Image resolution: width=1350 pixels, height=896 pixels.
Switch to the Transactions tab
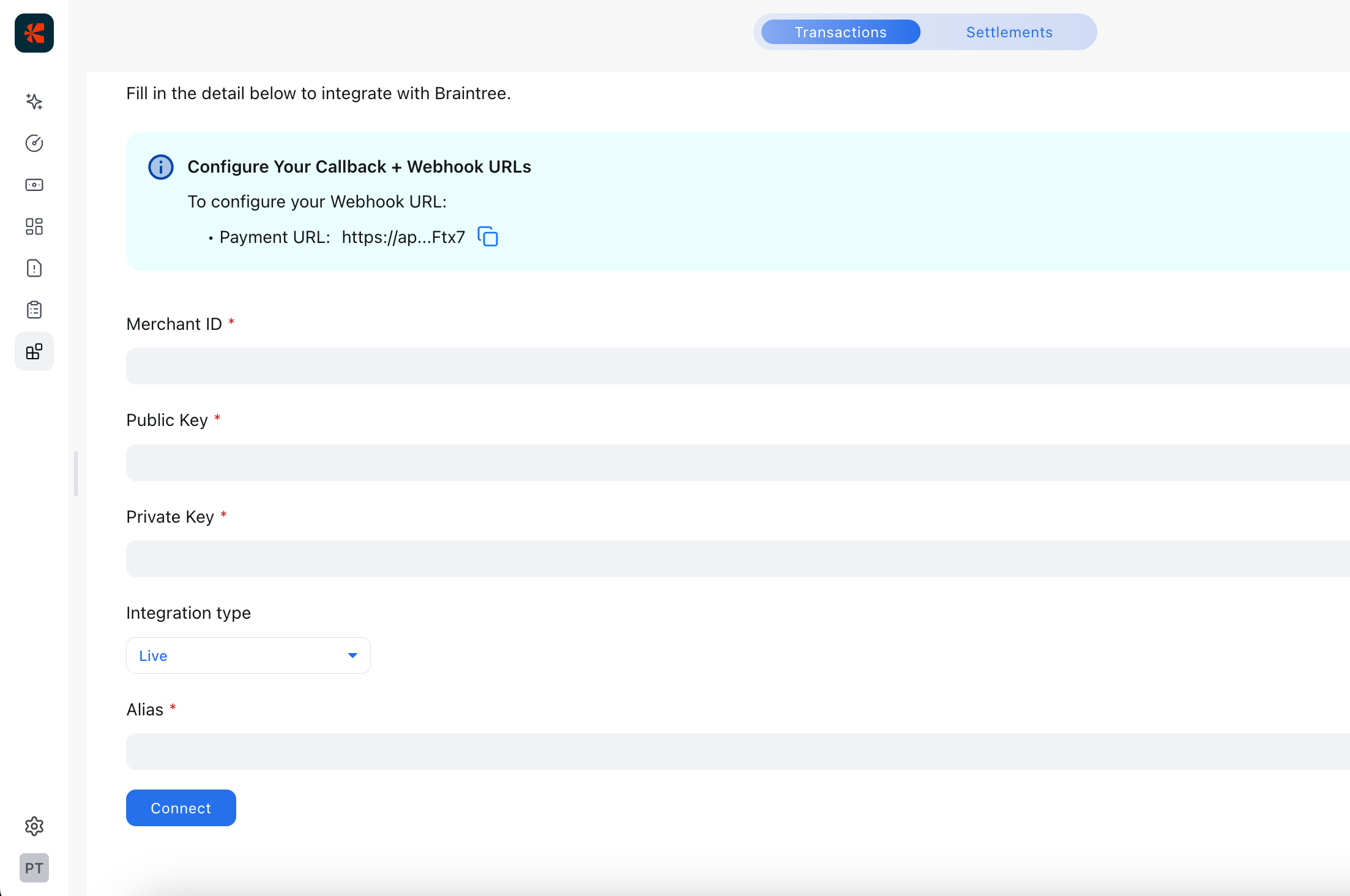pos(840,32)
